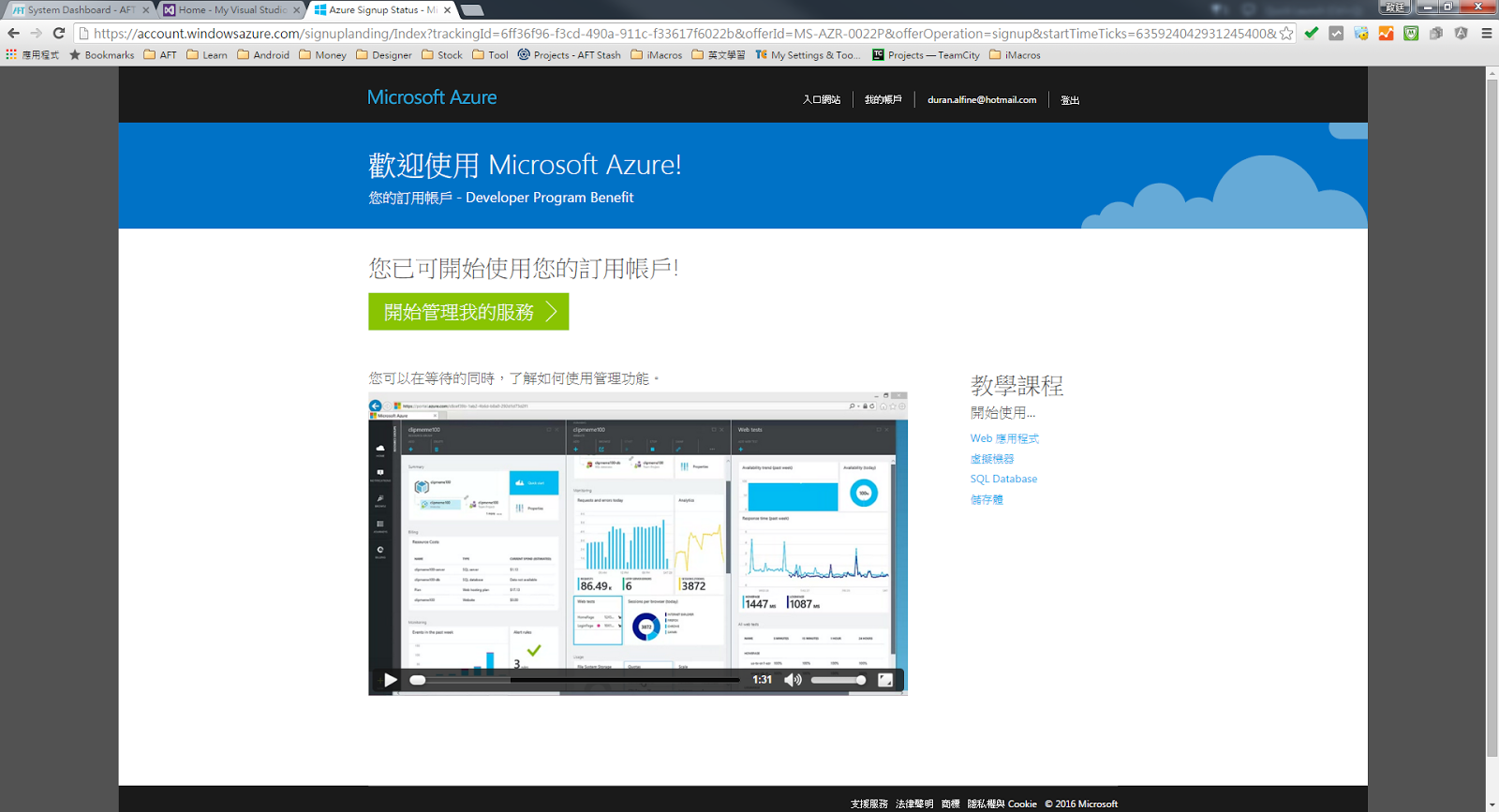1499x812 pixels.
Task: Seek within the video progress bar
Action: 575,680
